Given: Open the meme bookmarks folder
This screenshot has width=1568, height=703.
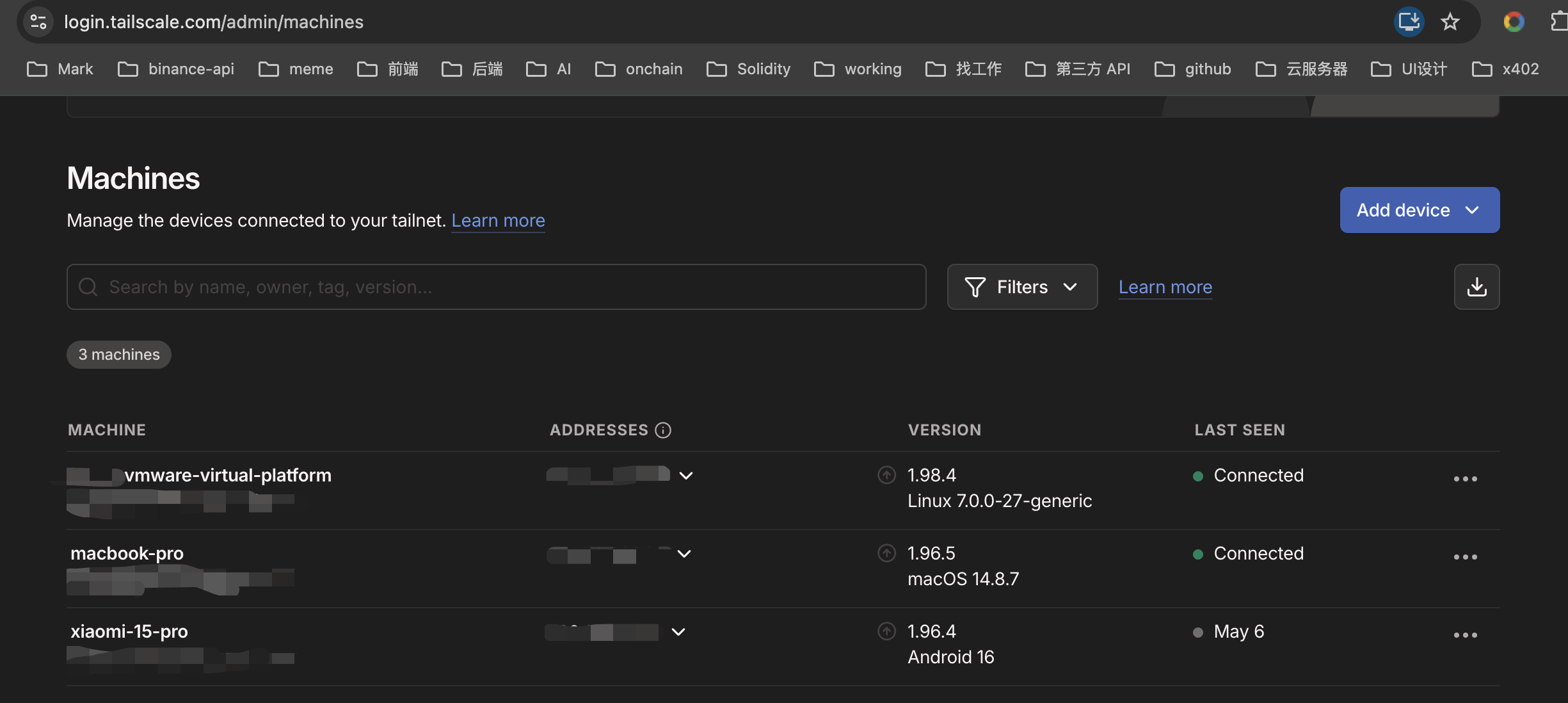Looking at the screenshot, I should pyautogui.click(x=296, y=69).
